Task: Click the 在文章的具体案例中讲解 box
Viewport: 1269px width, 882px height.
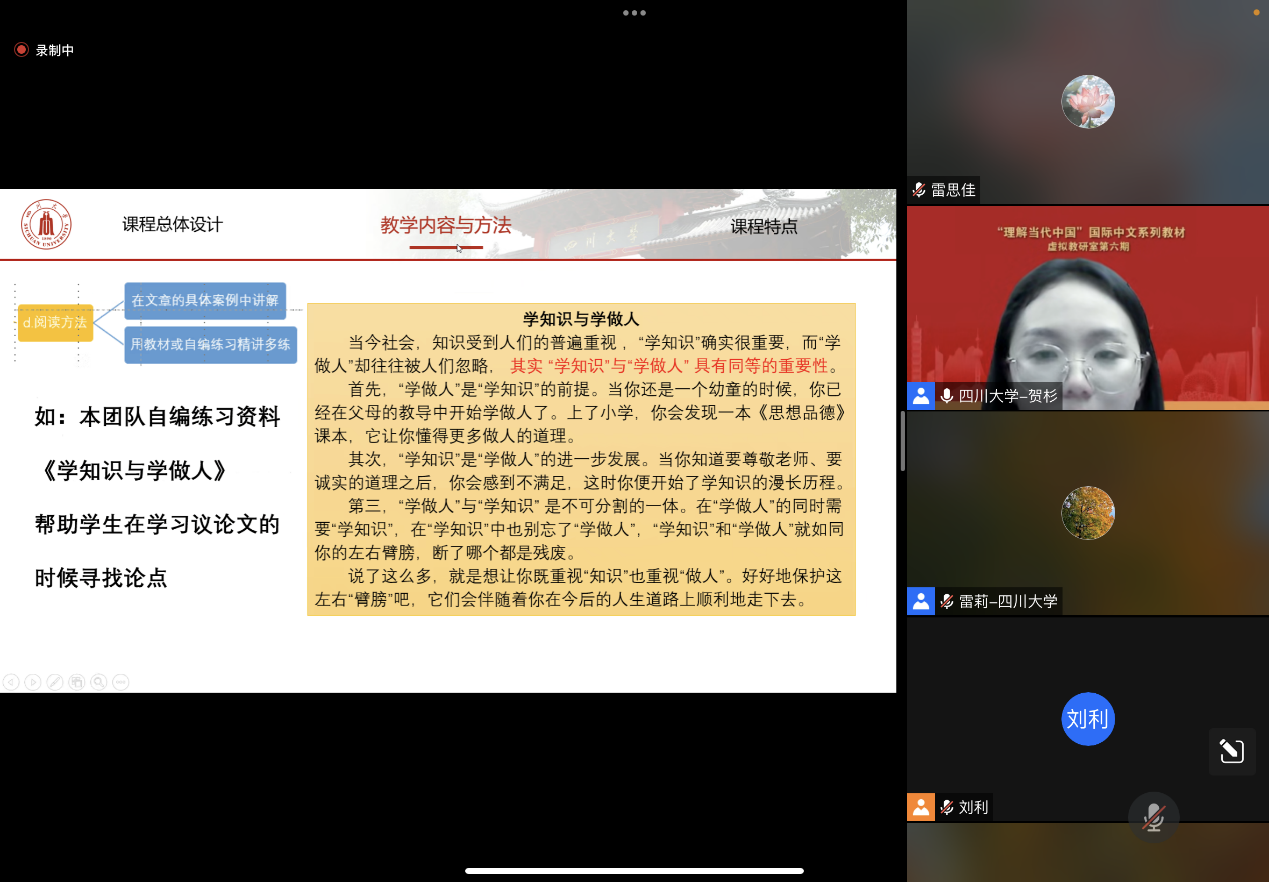Action: [205, 300]
